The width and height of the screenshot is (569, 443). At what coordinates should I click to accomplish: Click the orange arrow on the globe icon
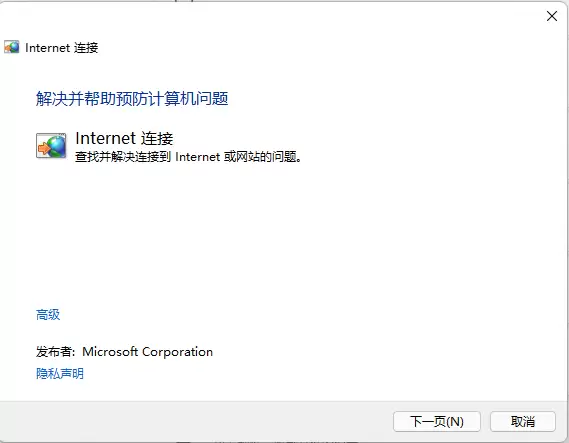[44, 148]
